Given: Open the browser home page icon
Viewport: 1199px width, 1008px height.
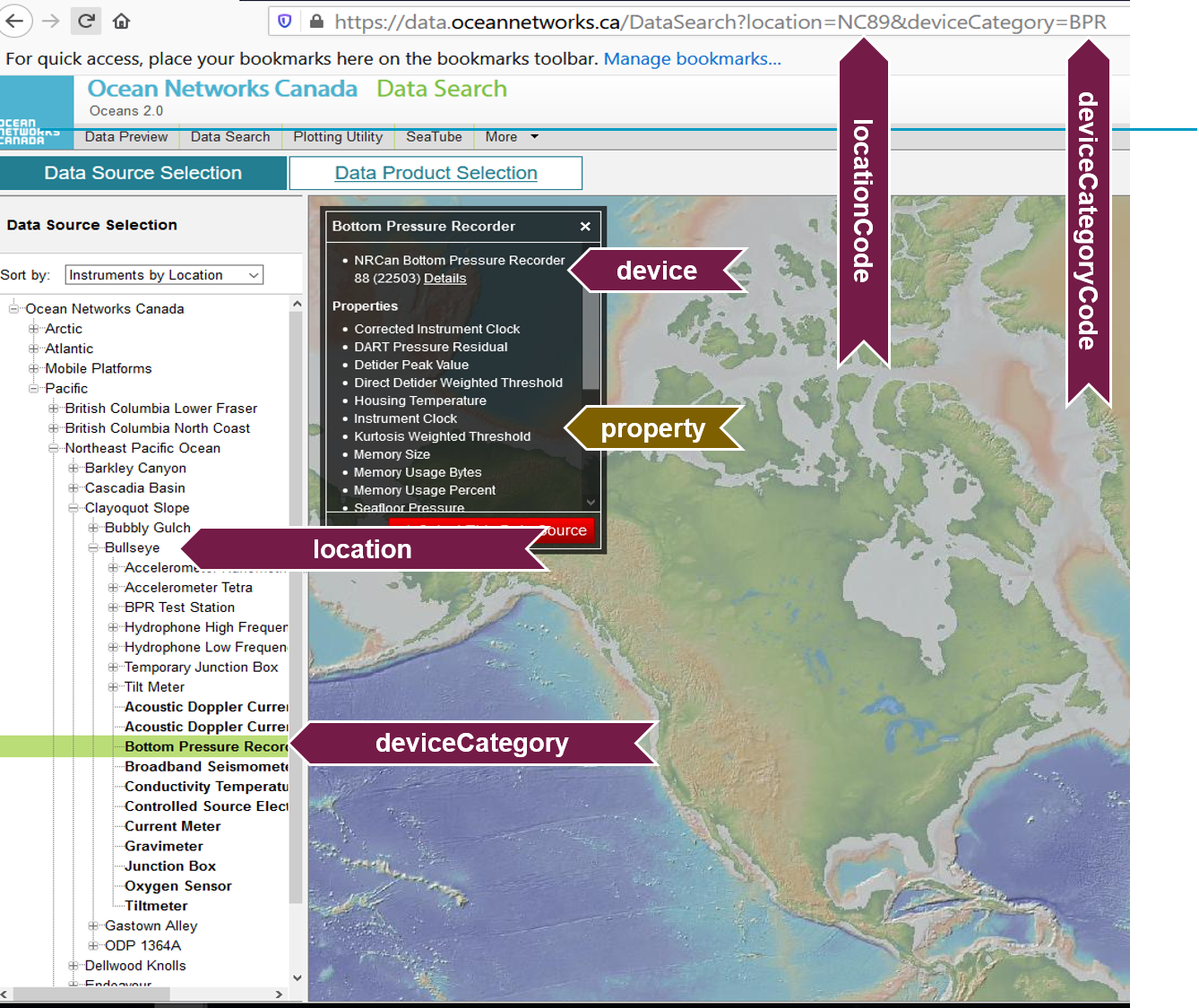Looking at the screenshot, I should [x=122, y=21].
